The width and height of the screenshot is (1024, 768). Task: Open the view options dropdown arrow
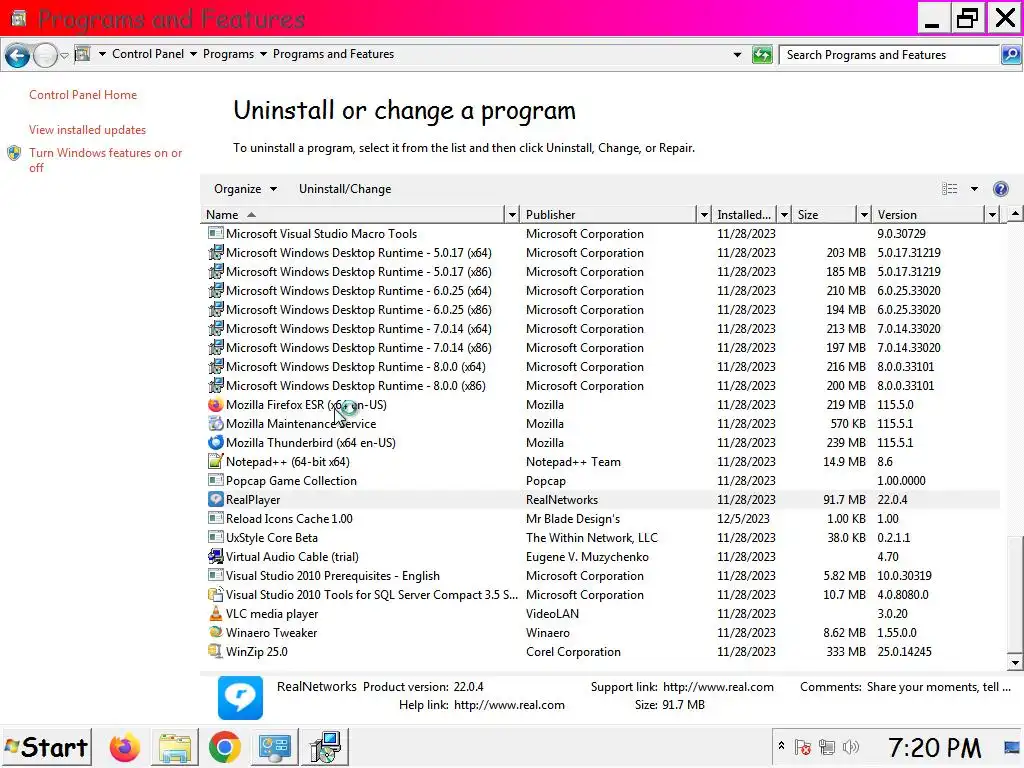[x=974, y=189]
